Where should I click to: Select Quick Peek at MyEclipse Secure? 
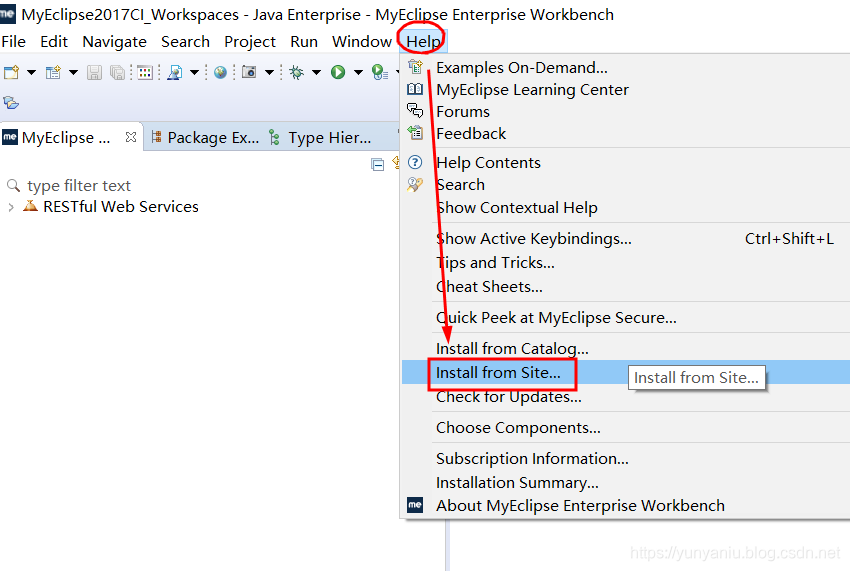click(x=626, y=317)
